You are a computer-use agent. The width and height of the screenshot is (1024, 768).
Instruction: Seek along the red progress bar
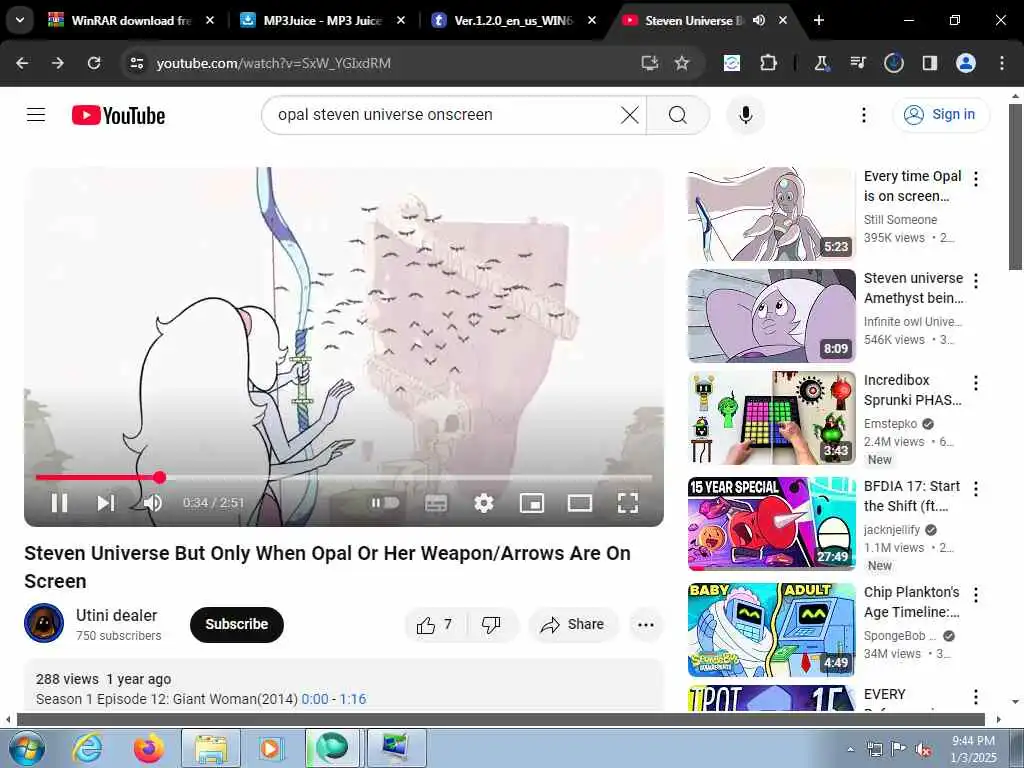[x=344, y=477]
